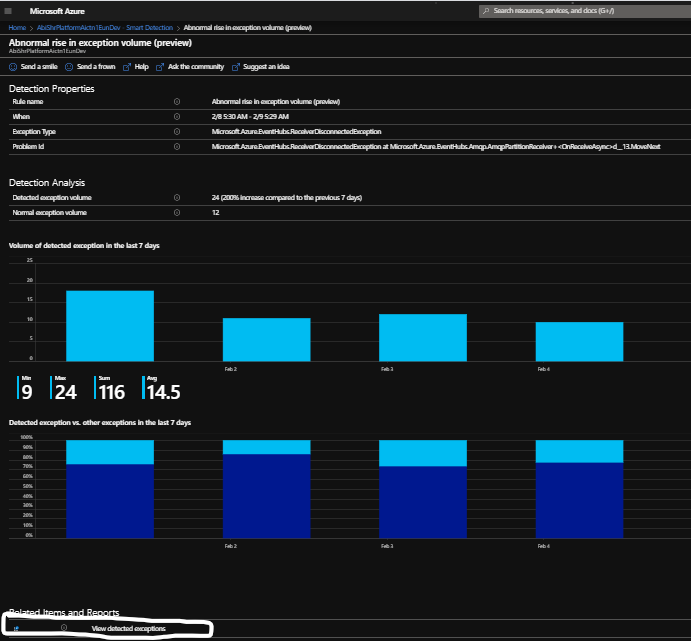This screenshot has height=641, width=691.
Task: Open AbiShrPlatformAictn1EunDev Smart Detection breadcrumb
Action: [105, 28]
